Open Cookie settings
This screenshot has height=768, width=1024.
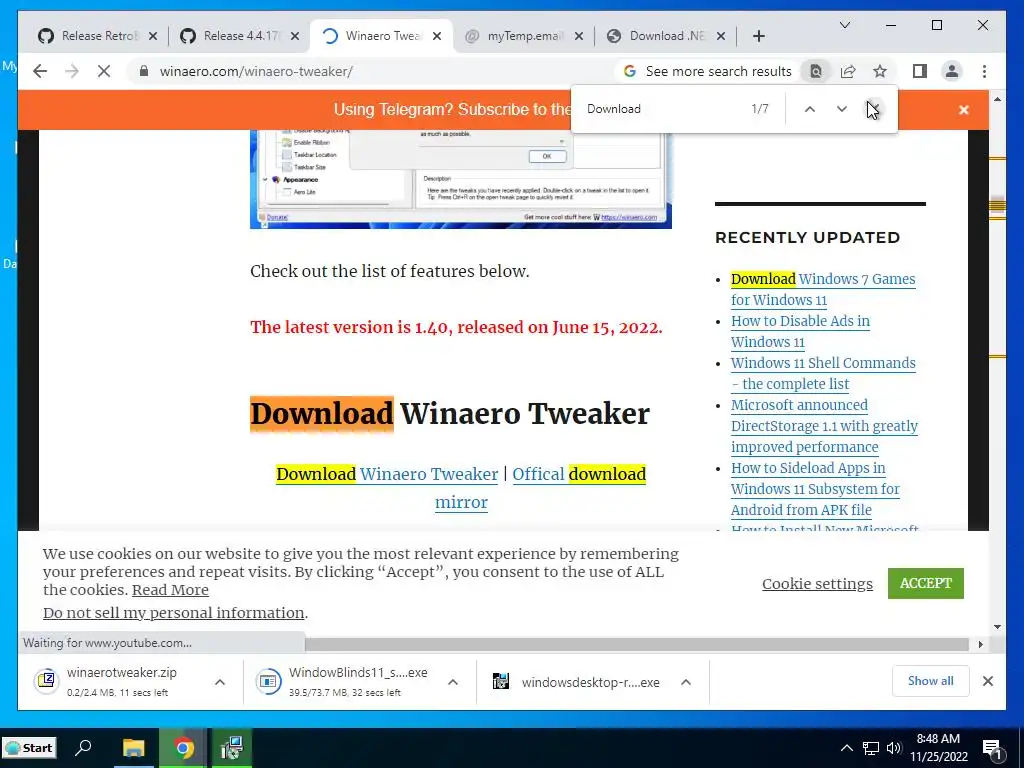point(817,583)
